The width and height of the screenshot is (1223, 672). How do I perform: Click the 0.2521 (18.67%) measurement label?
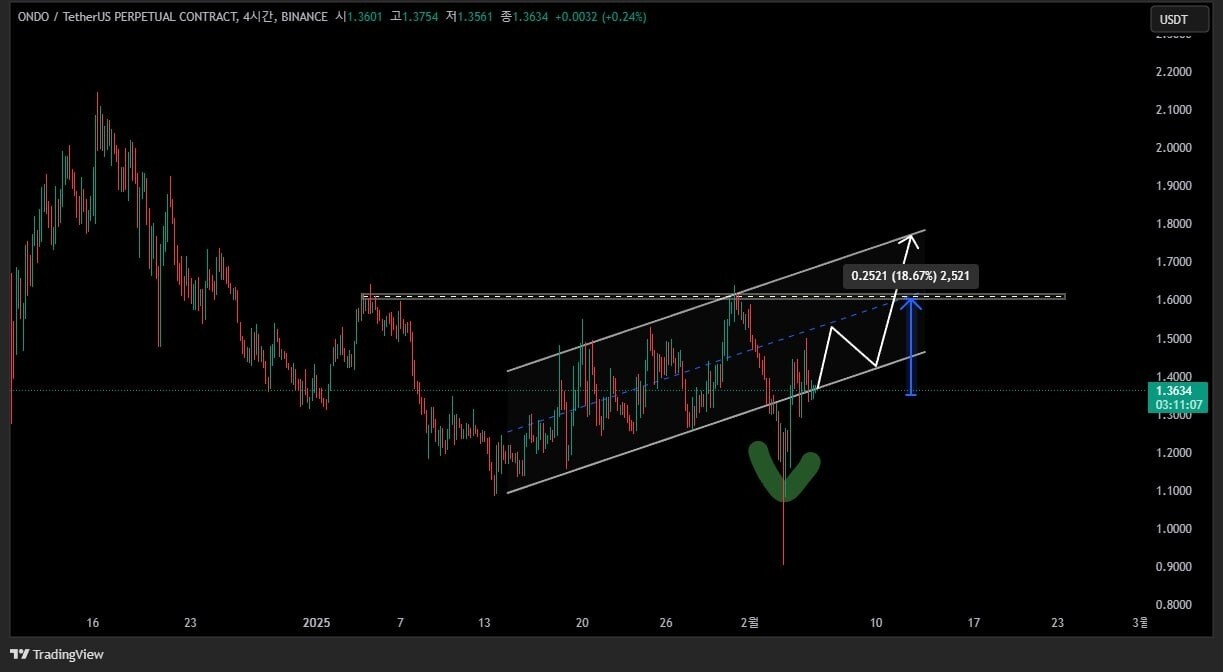910,275
